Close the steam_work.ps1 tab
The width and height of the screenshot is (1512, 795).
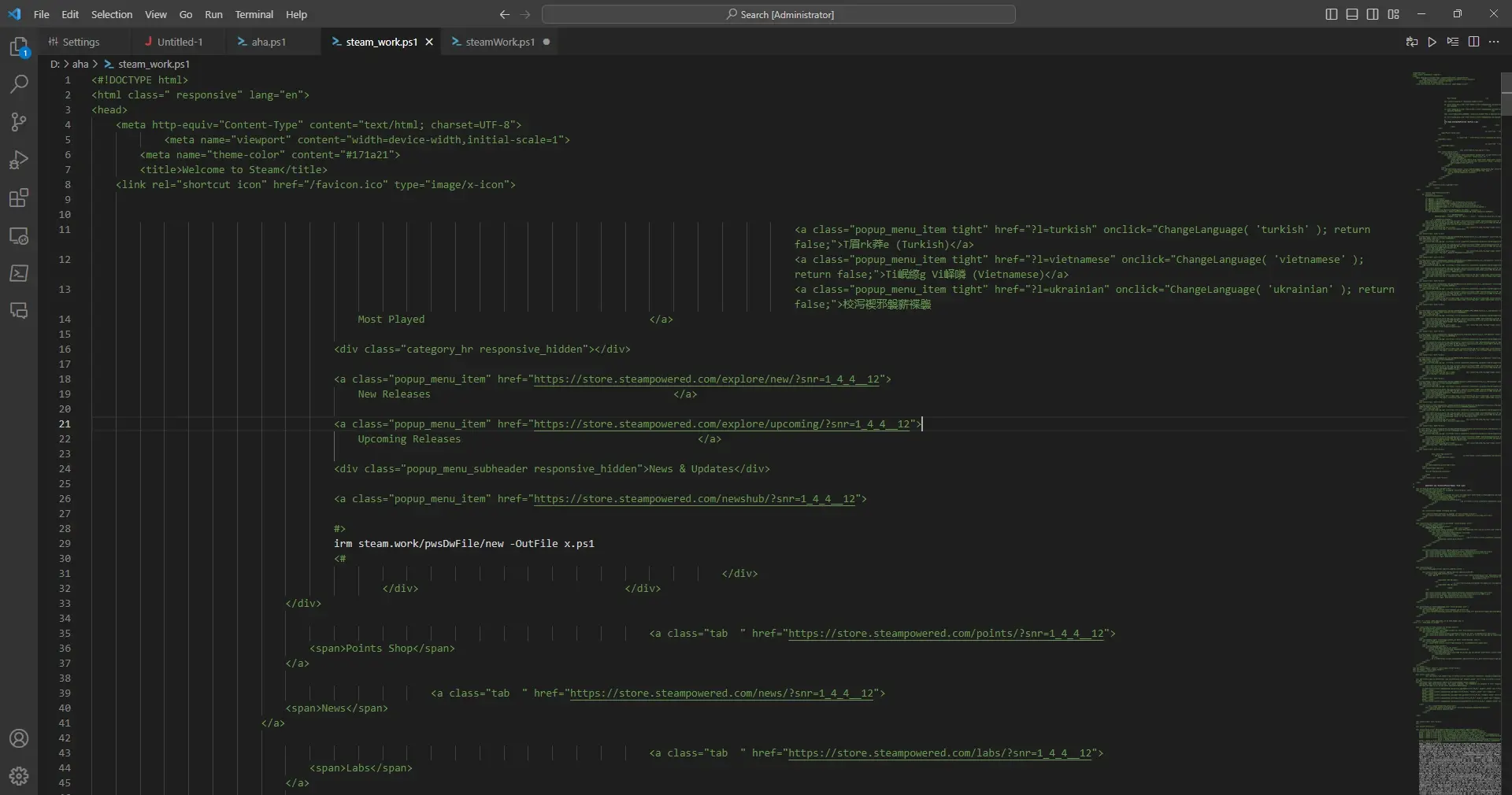[x=429, y=42]
